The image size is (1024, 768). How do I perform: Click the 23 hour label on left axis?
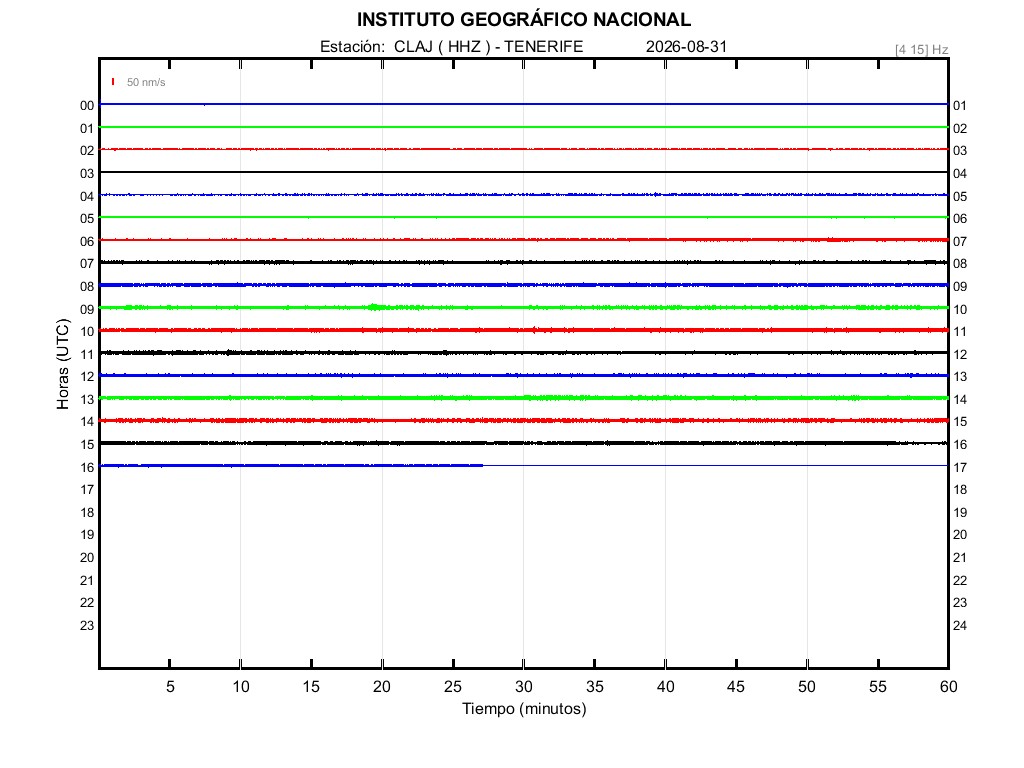pos(87,626)
